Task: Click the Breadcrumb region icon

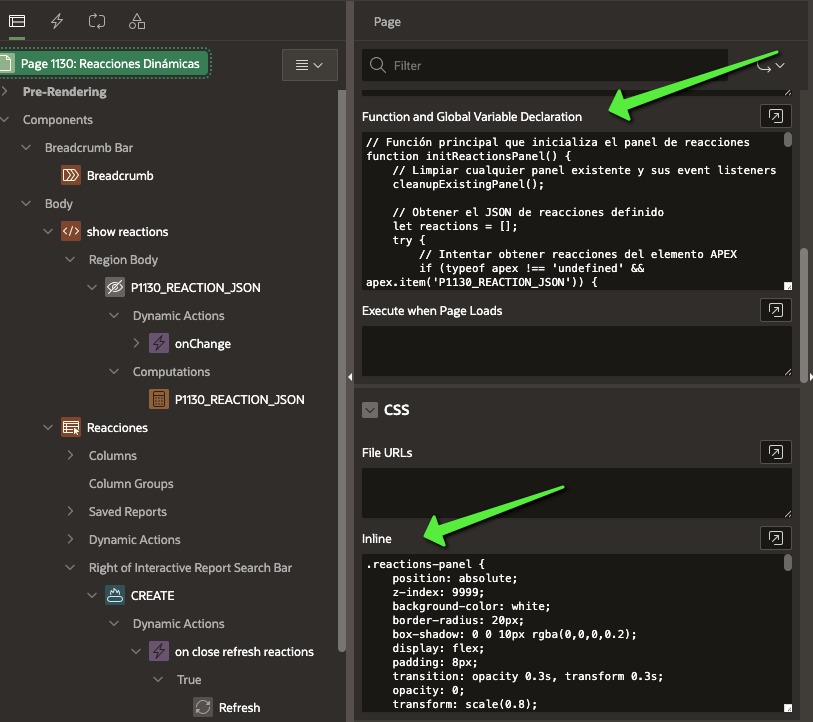Action: click(x=71, y=176)
